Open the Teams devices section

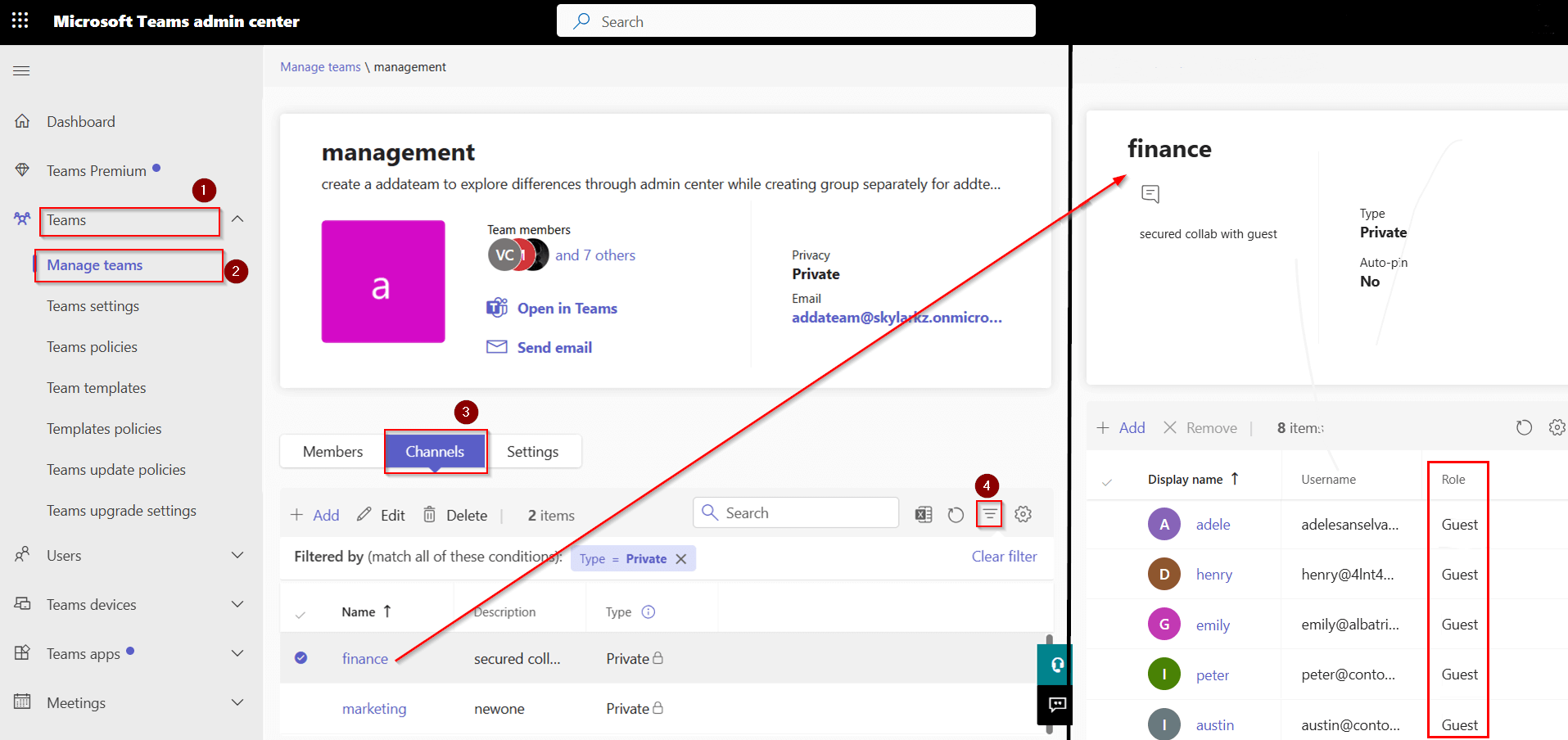91,604
